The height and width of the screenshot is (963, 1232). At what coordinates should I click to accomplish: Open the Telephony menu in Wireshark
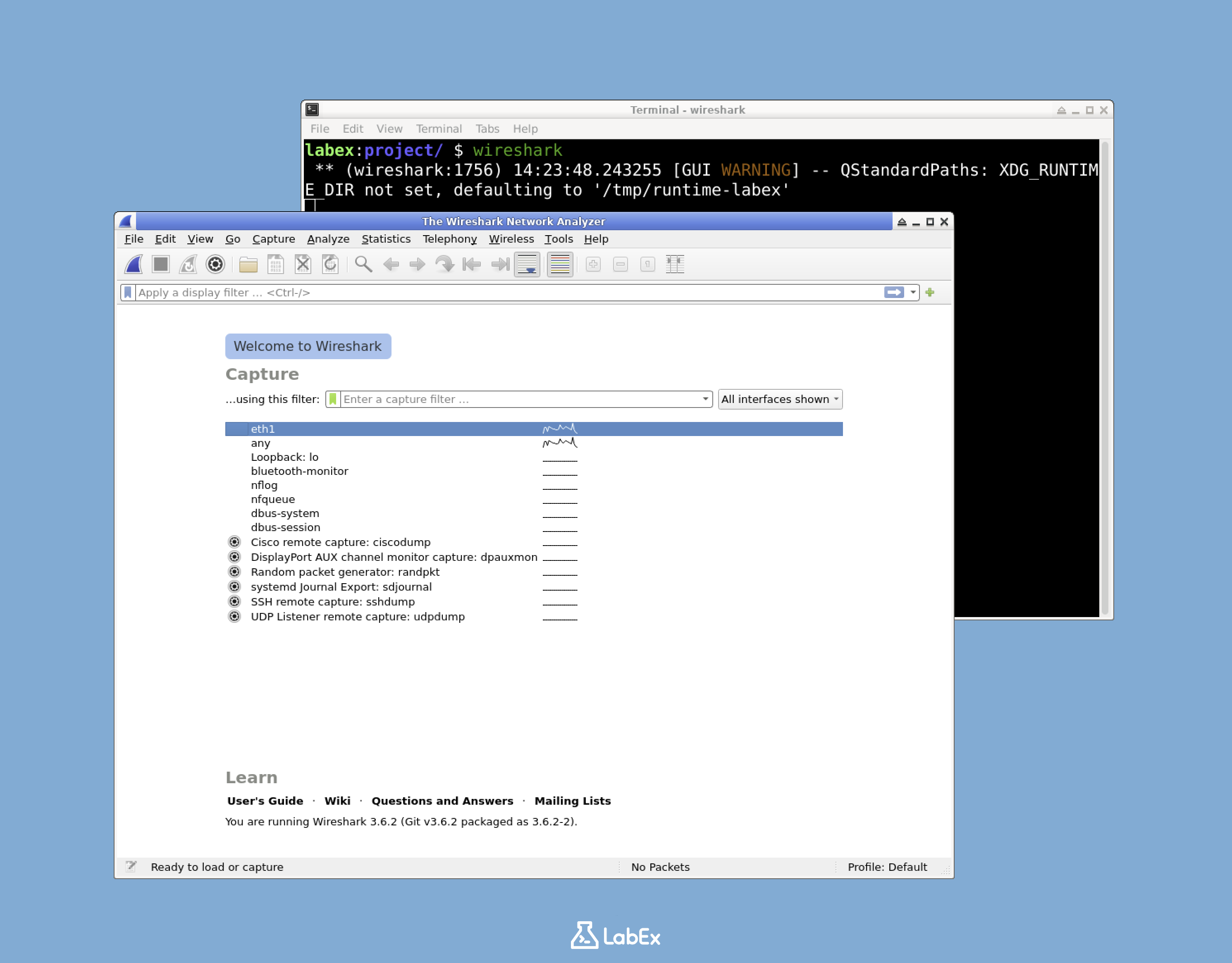[449, 239]
